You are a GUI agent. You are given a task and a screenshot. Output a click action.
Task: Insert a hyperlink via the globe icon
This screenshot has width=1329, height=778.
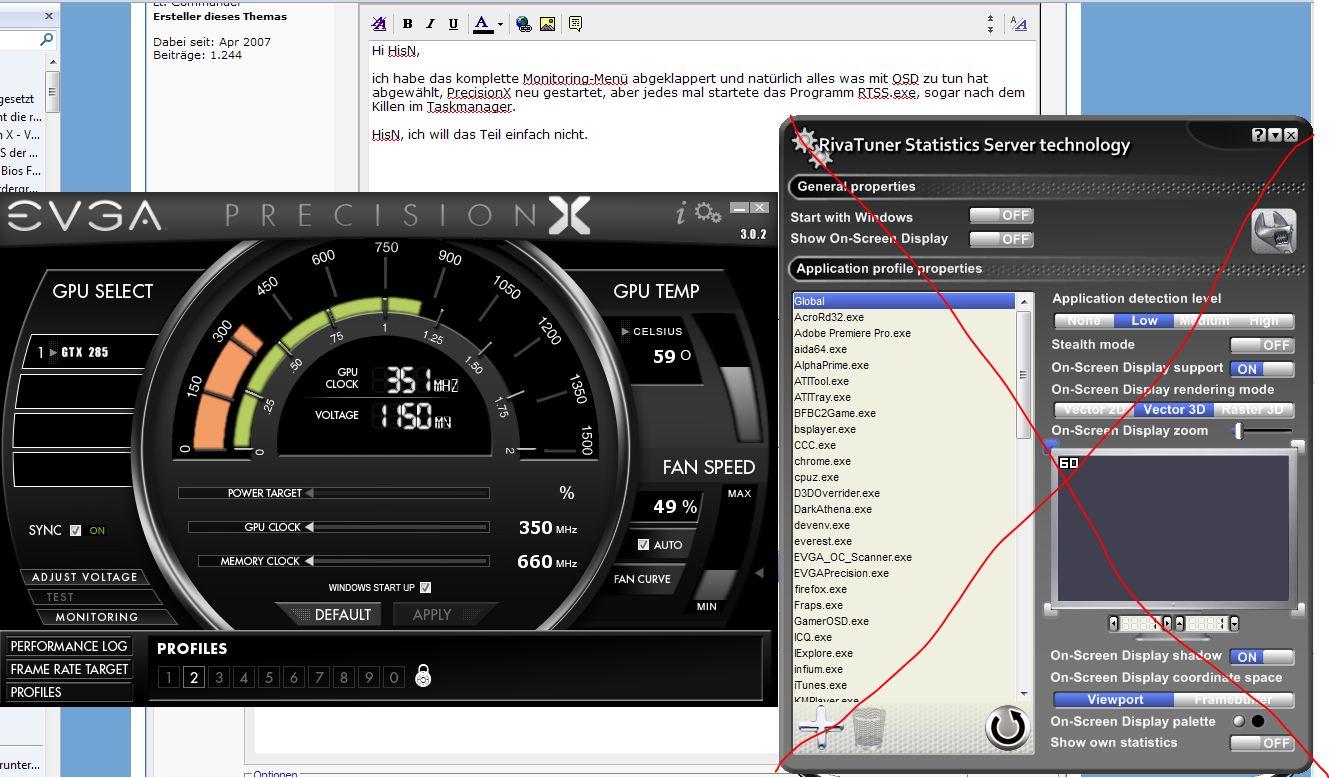coord(523,23)
